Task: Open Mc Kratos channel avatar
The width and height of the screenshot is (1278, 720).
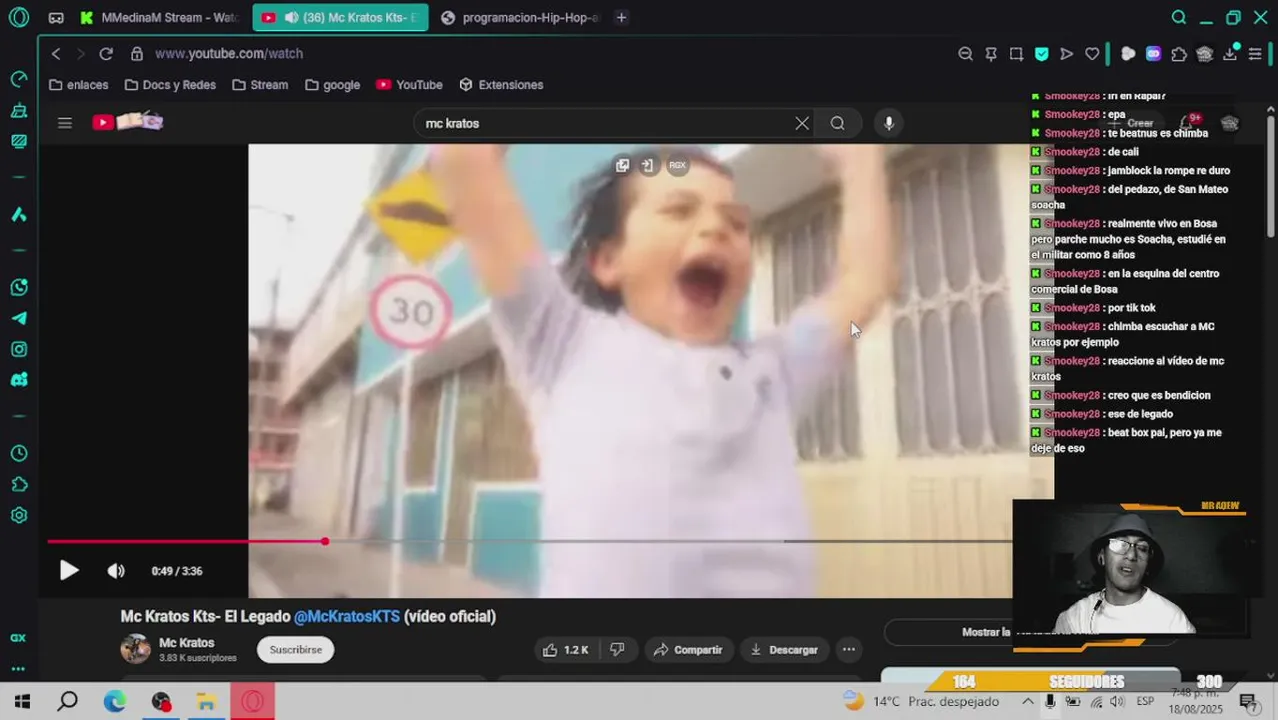Action: [x=135, y=649]
